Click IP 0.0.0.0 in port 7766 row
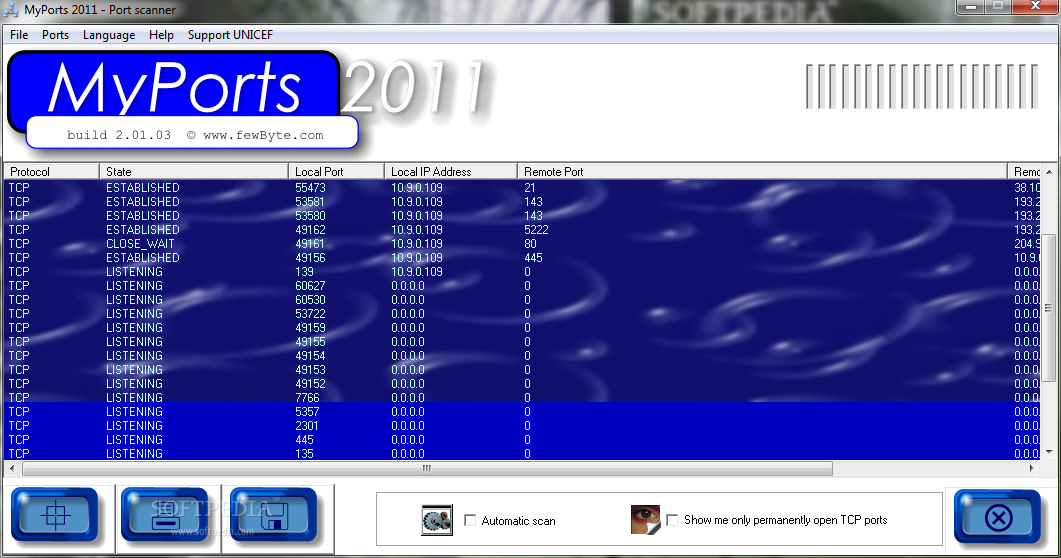The width and height of the screenshot is (1061, 558). click(408, 397)
